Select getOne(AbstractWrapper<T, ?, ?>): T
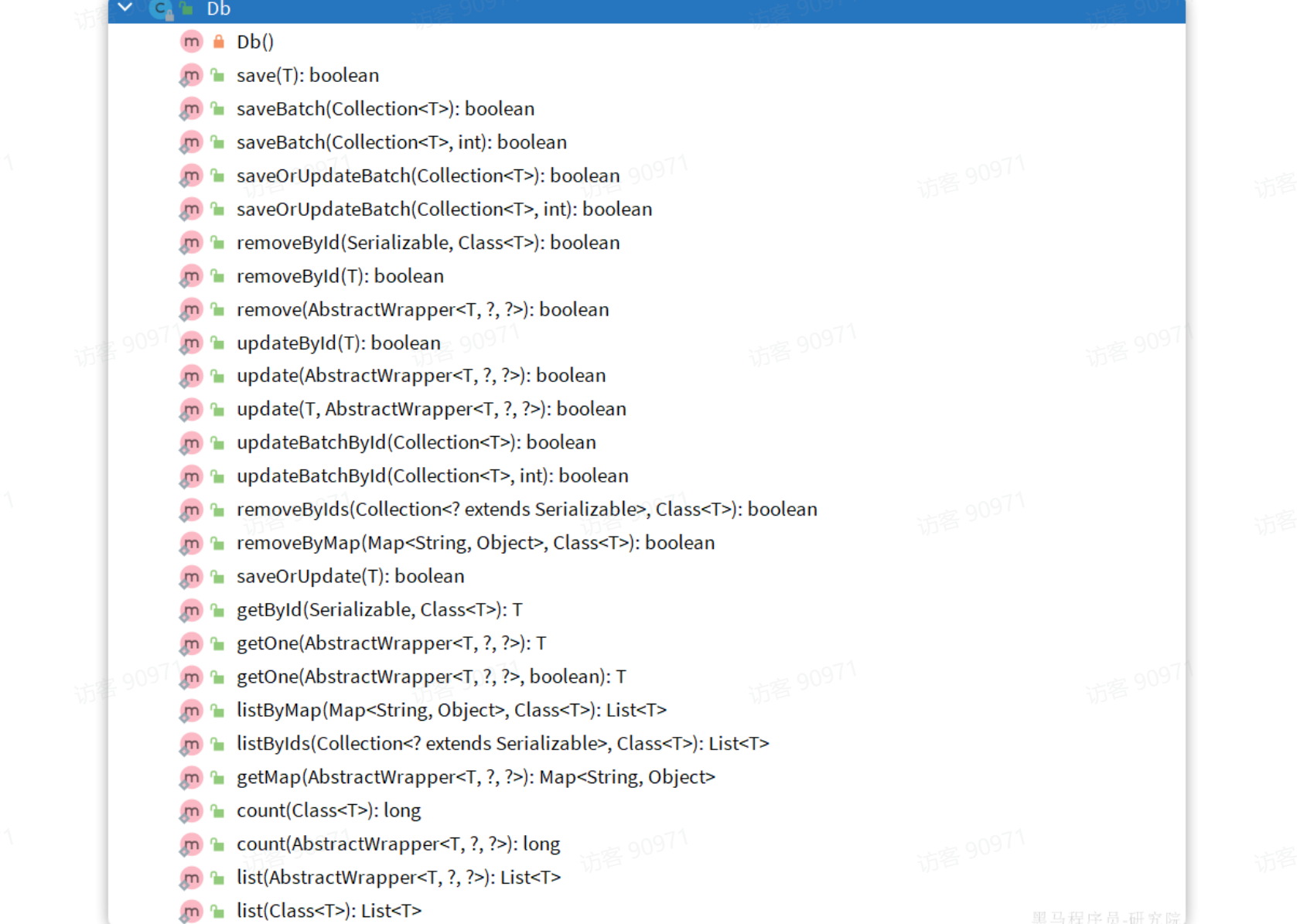This screenshot has height=924, width=1297. [391, 643]
